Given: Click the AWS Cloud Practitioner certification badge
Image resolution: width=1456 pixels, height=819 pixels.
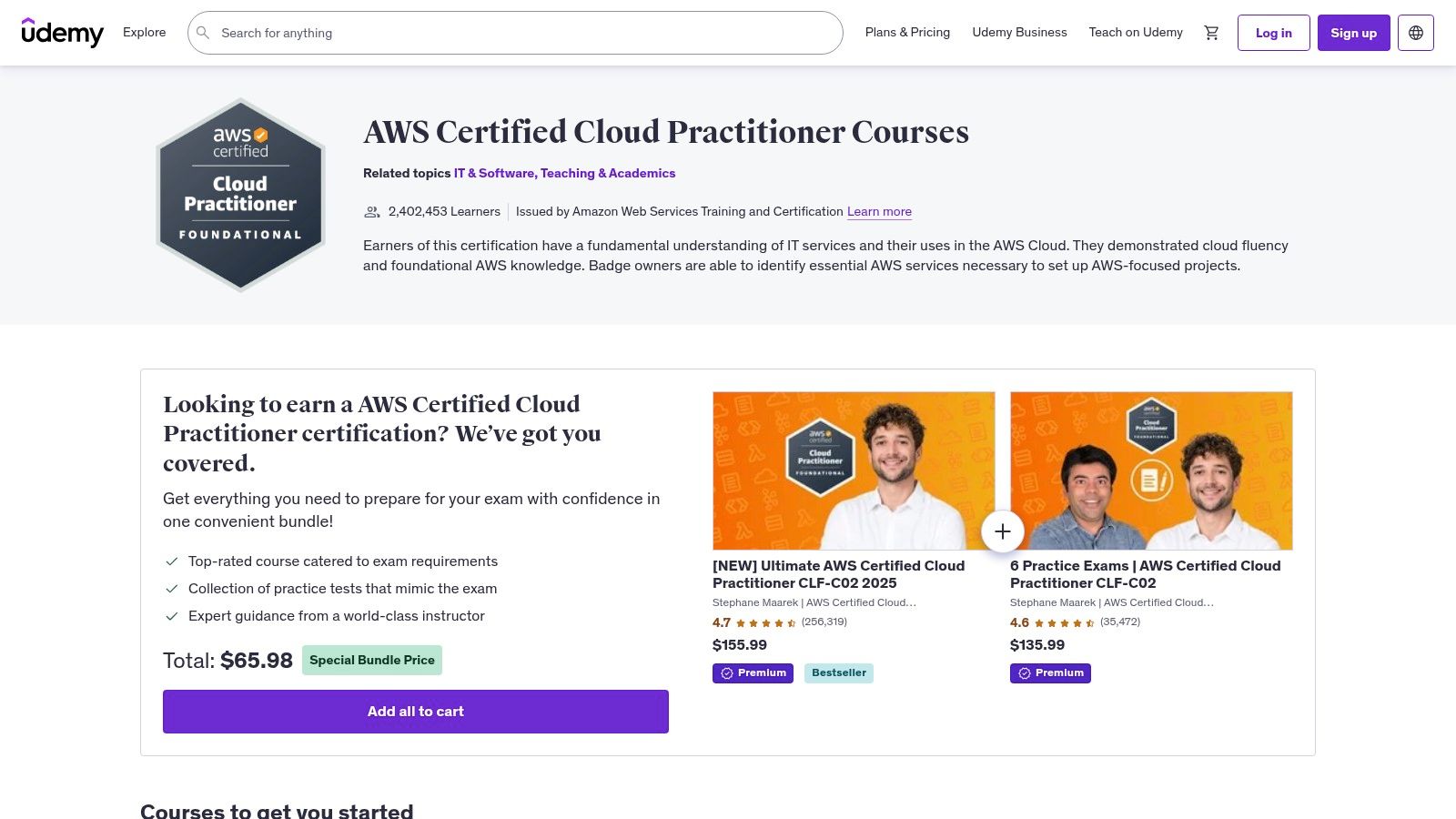Looking at the screenshot, I should (240, 193).
